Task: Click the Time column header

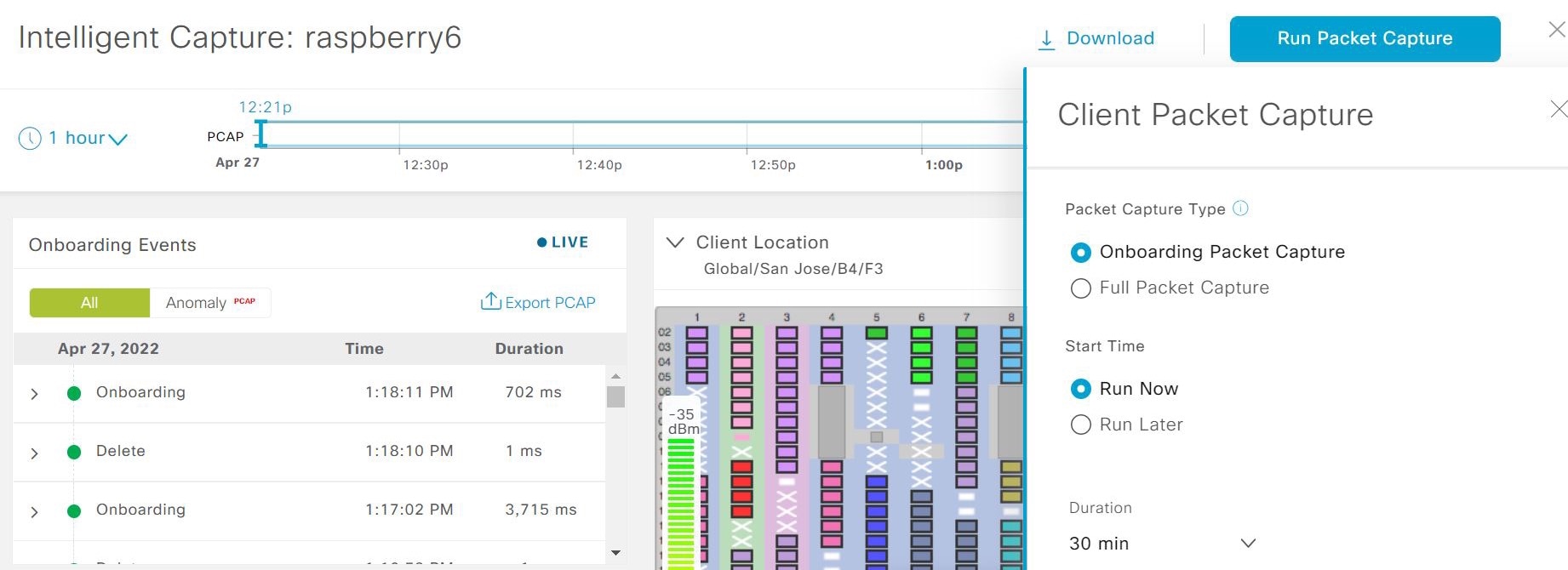Action: (x=364, y=349)
